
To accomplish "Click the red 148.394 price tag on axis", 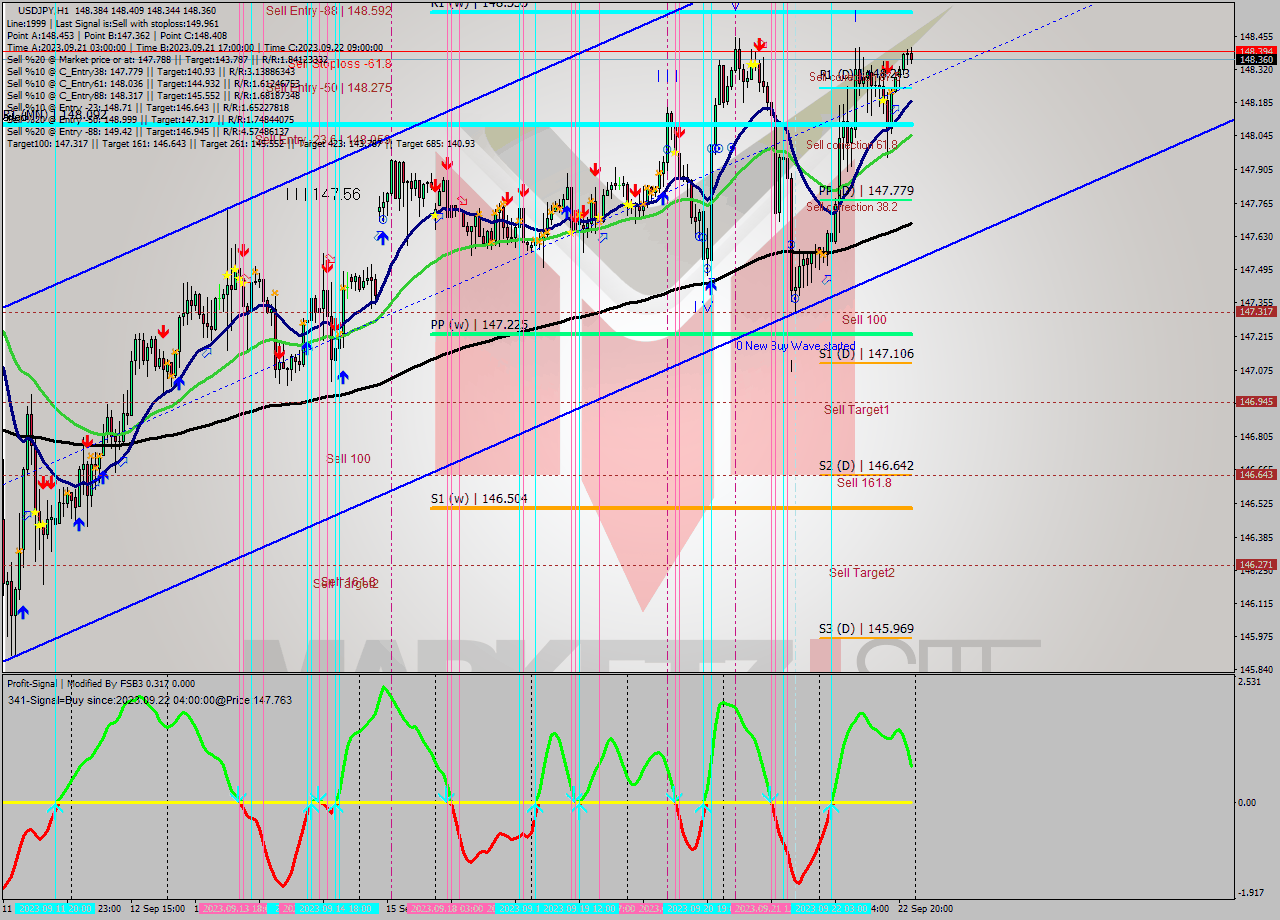I will 1256,50.
